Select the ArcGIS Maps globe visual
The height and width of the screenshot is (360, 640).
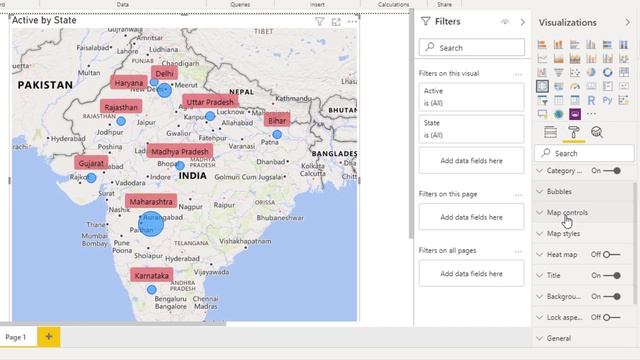tap(558, 114)
